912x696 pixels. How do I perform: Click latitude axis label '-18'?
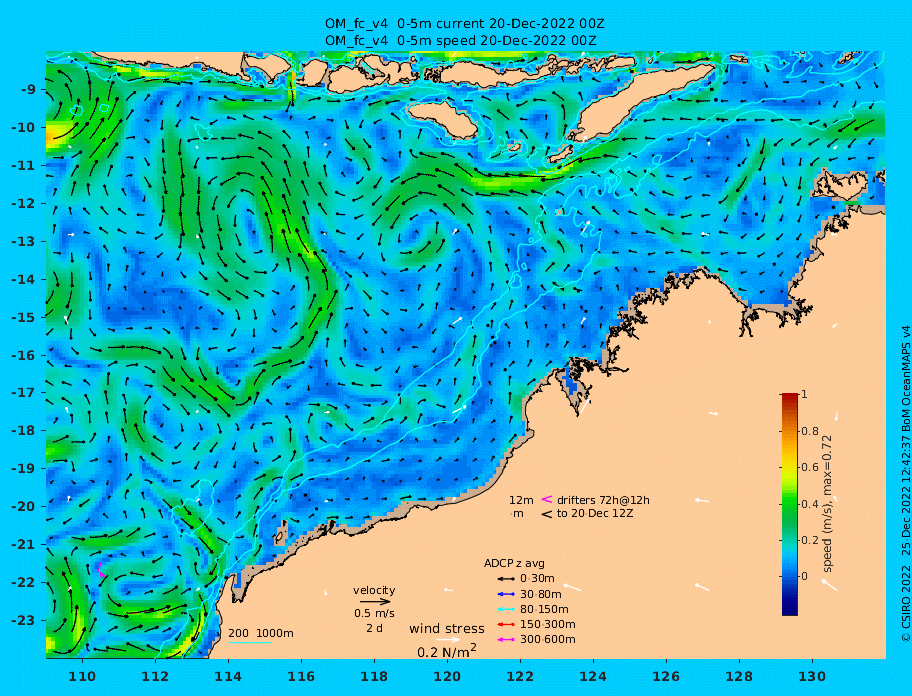(x=23, y=431)
